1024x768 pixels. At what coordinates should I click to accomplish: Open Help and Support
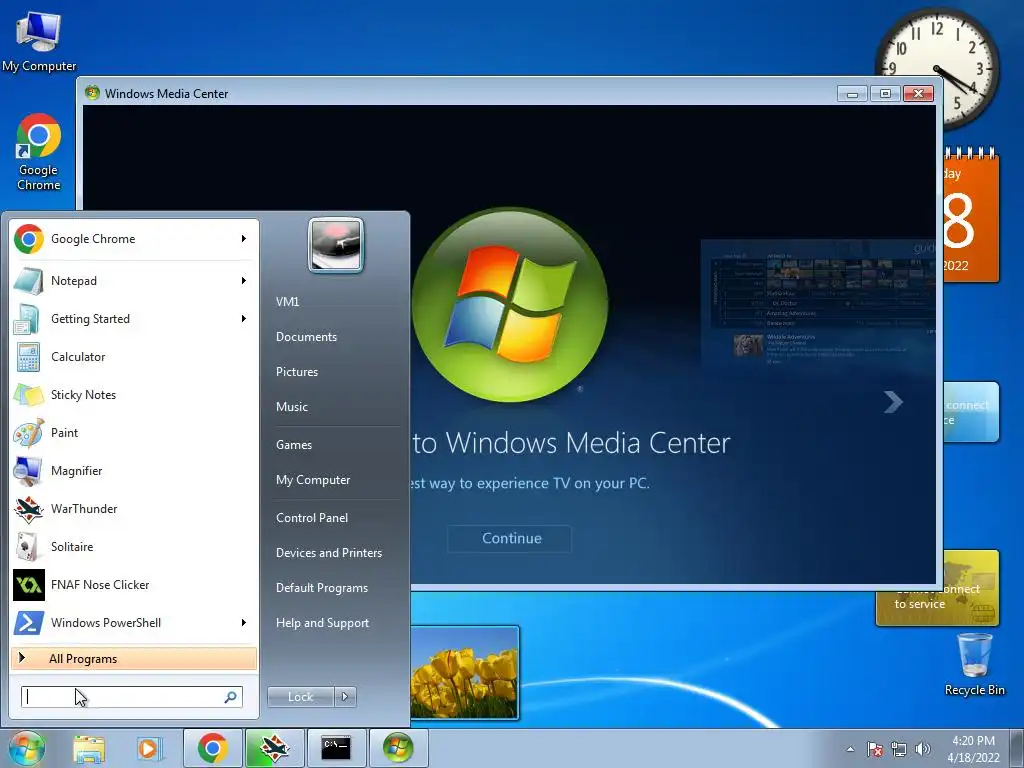click(322, 623)
